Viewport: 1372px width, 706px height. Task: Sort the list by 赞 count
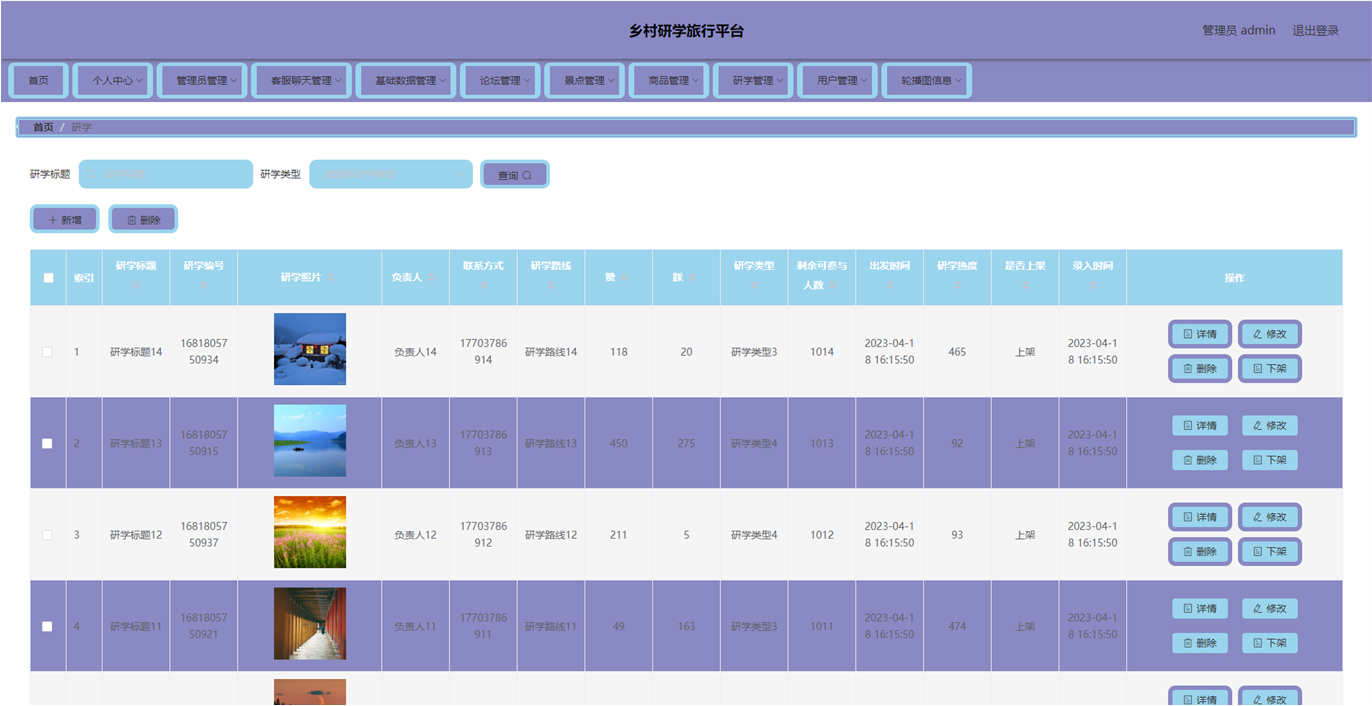tap(624, 278)
